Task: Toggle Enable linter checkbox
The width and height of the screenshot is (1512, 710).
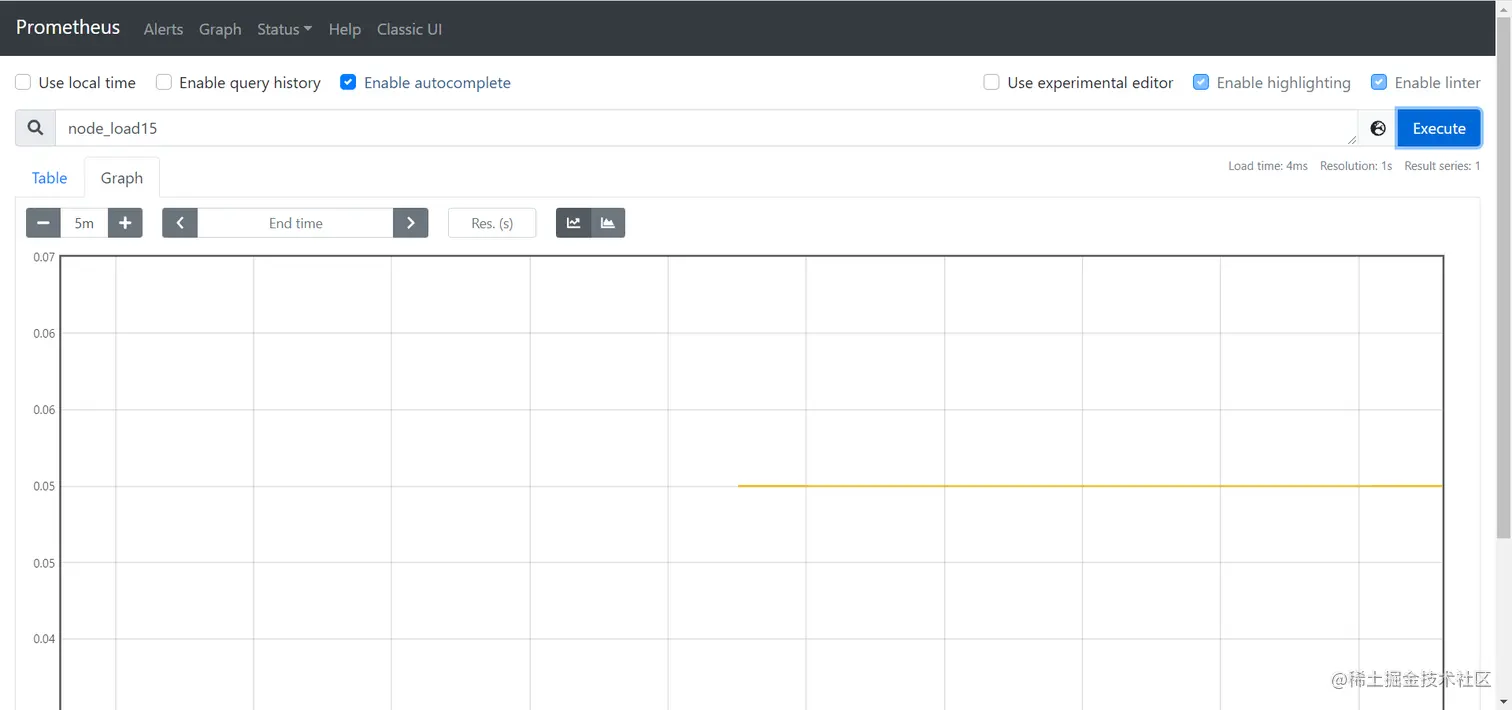Action: [1379, 82]
